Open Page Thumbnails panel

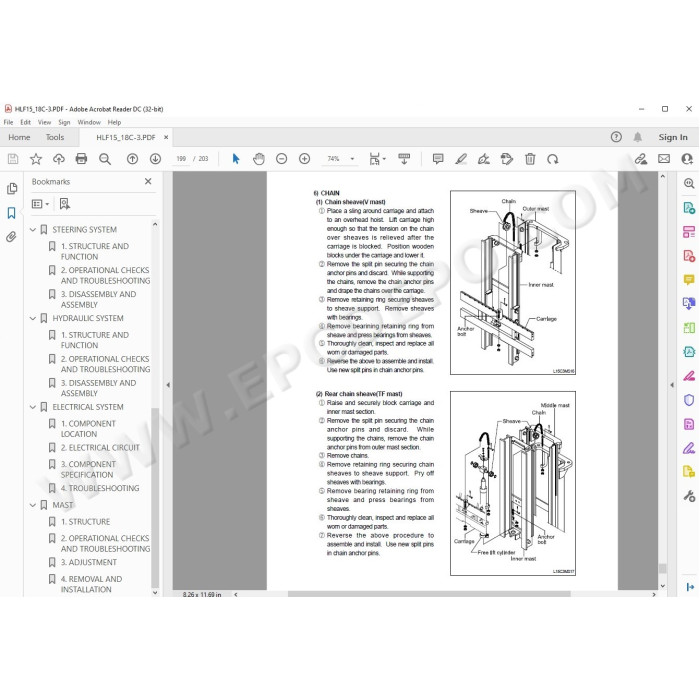pyautogui.click(x=12, y=189)
